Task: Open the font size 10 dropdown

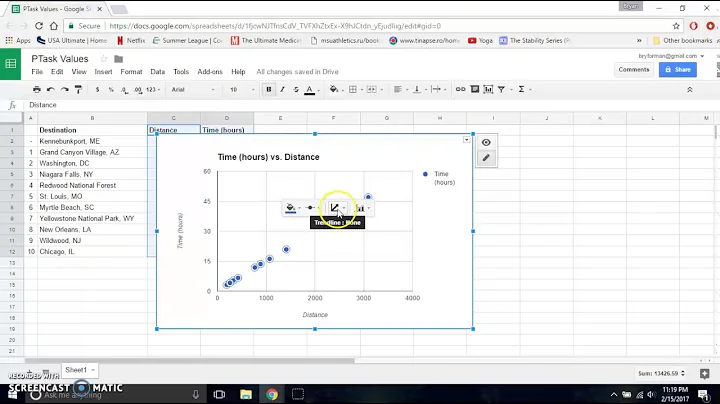Action: click(x=242, y=90)
